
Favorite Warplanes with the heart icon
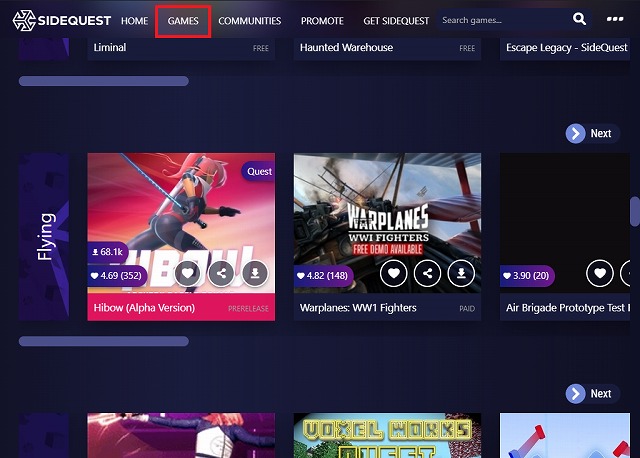pyautogui.click(x=393, y=273)
